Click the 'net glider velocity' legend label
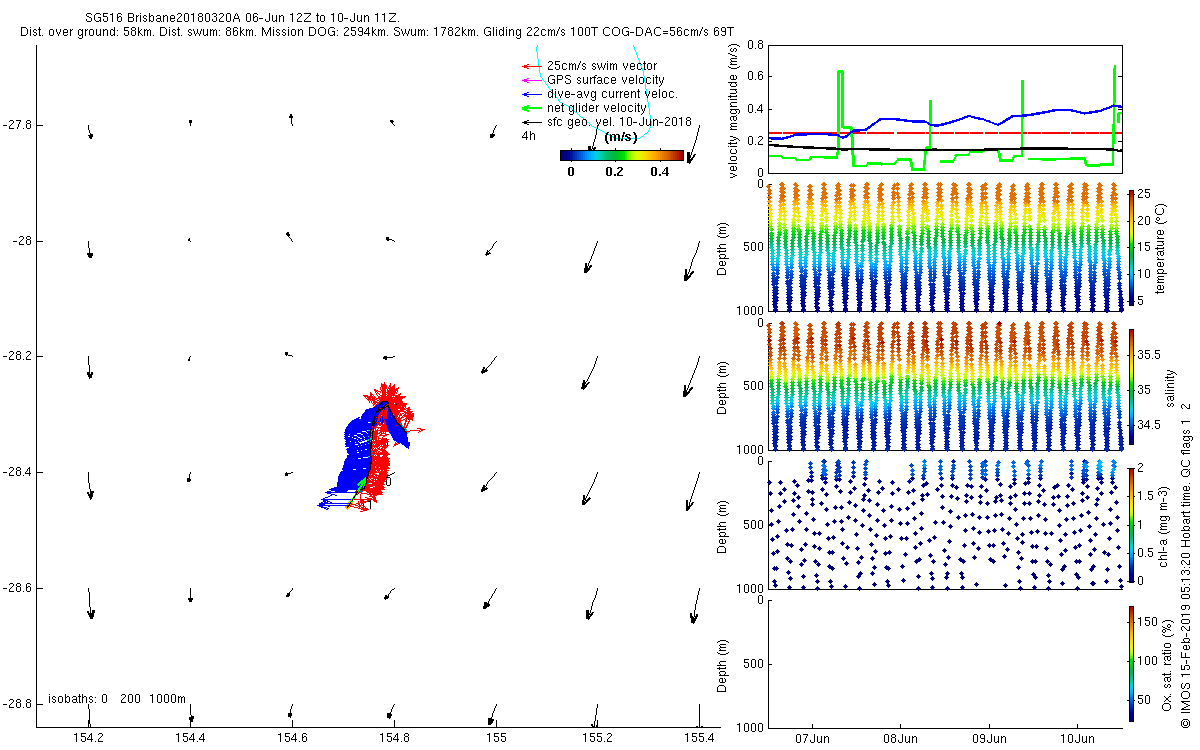The image size is (1200, 750). pos(596,108)
